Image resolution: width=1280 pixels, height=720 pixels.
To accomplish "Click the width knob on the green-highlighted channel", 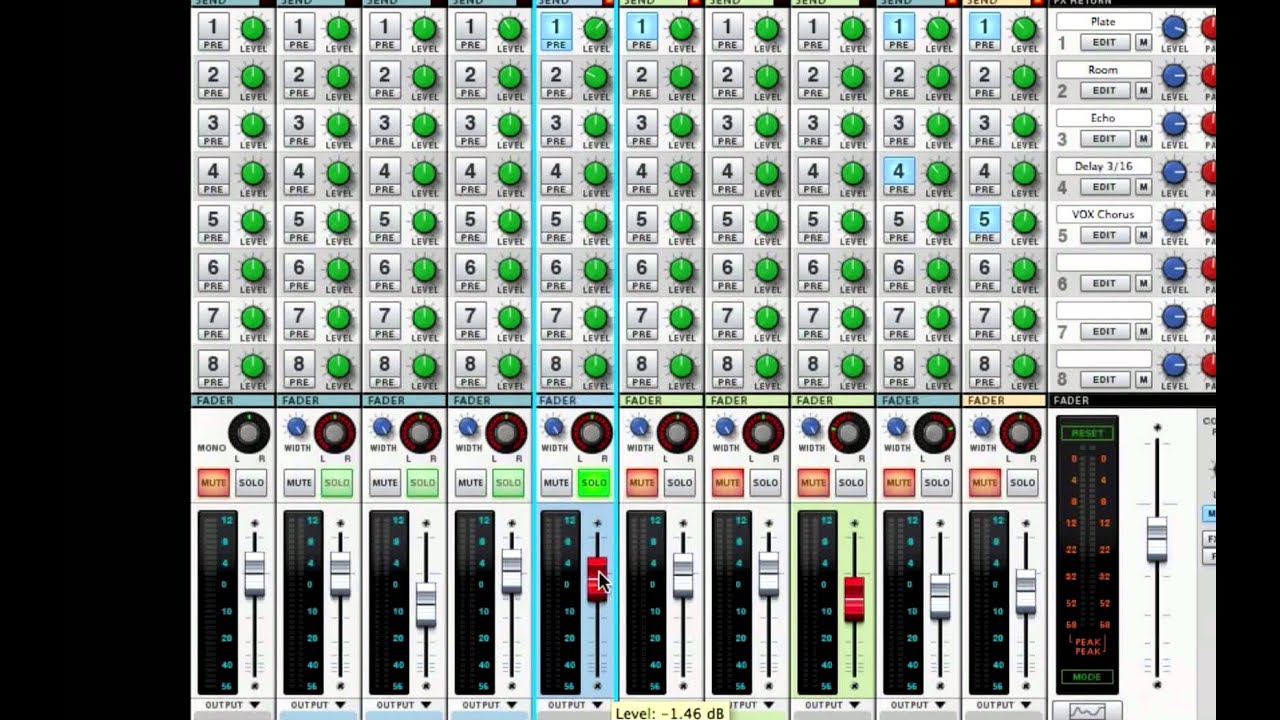I will pyautogui.click(x=810, y=427).
